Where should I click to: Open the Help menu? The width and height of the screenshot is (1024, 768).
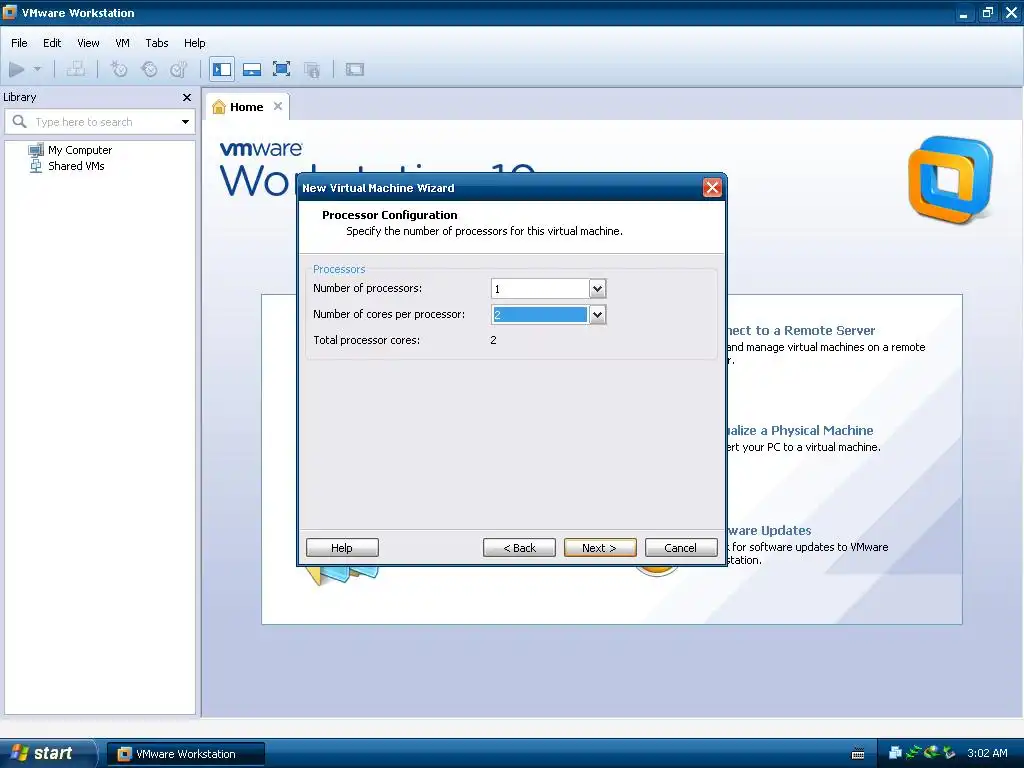195,43
